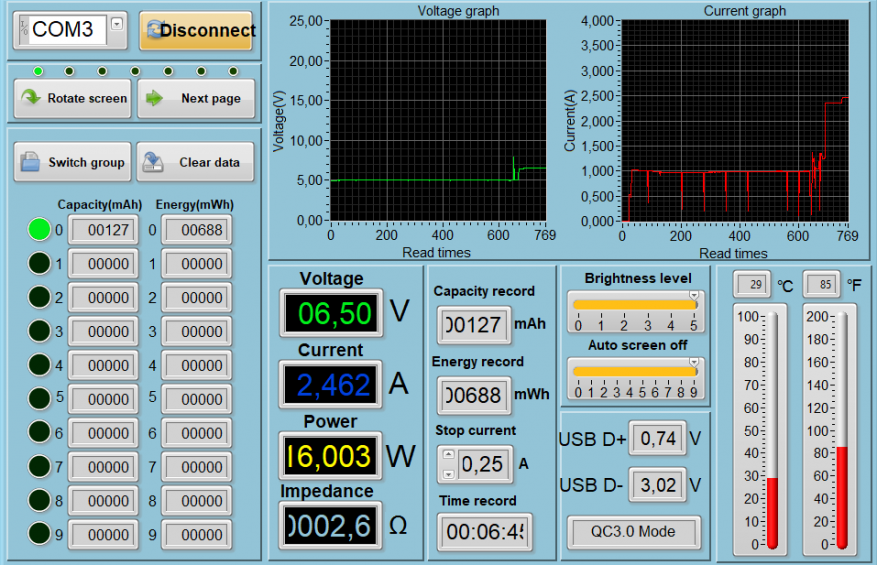Viewport: 877px width, 565px height.
Task: Select the group 1 indicator LED
Action: coord(39,264)
